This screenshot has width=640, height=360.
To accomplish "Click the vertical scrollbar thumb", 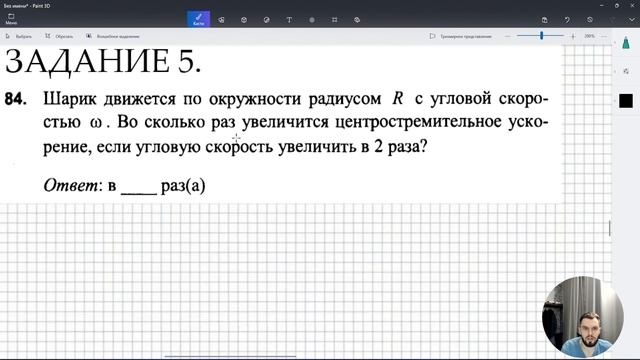I will click(610, 228).
